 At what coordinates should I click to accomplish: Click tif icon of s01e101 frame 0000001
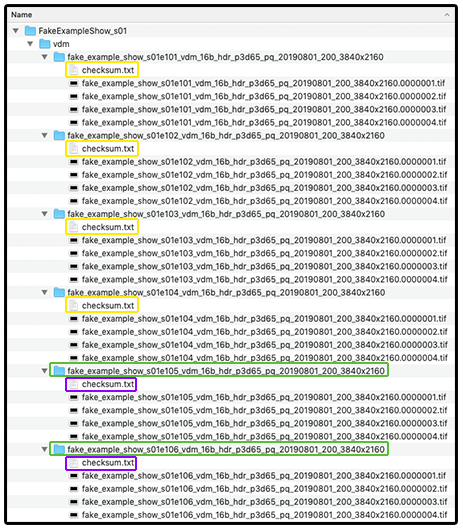74,83
